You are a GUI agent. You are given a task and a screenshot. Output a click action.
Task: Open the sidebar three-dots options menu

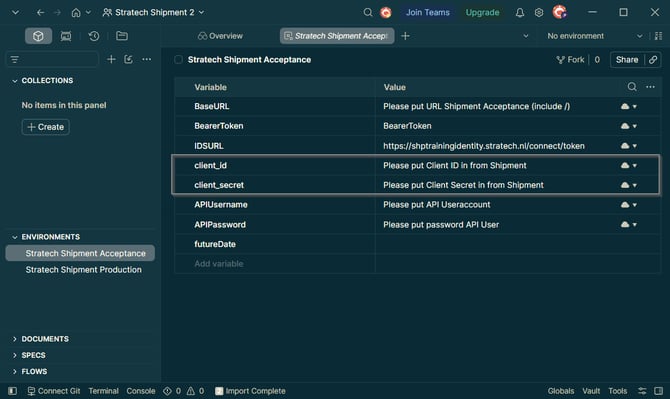tap(147, 59)
